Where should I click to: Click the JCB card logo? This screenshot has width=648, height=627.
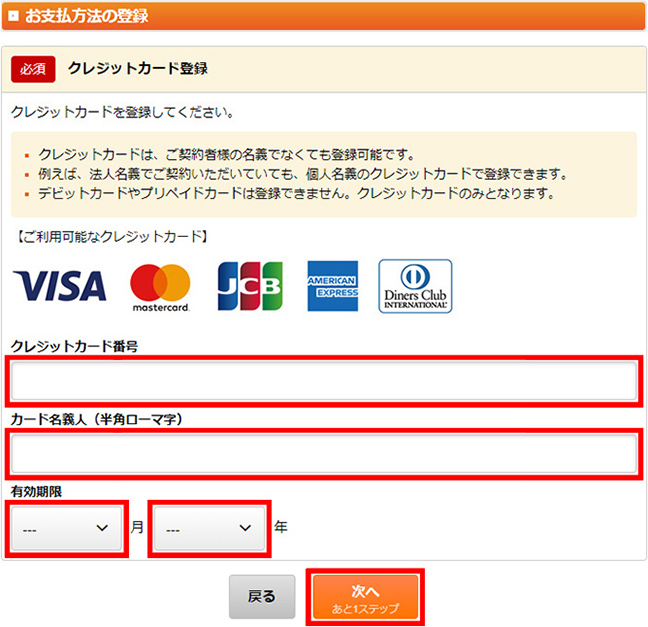pos(250,286)
